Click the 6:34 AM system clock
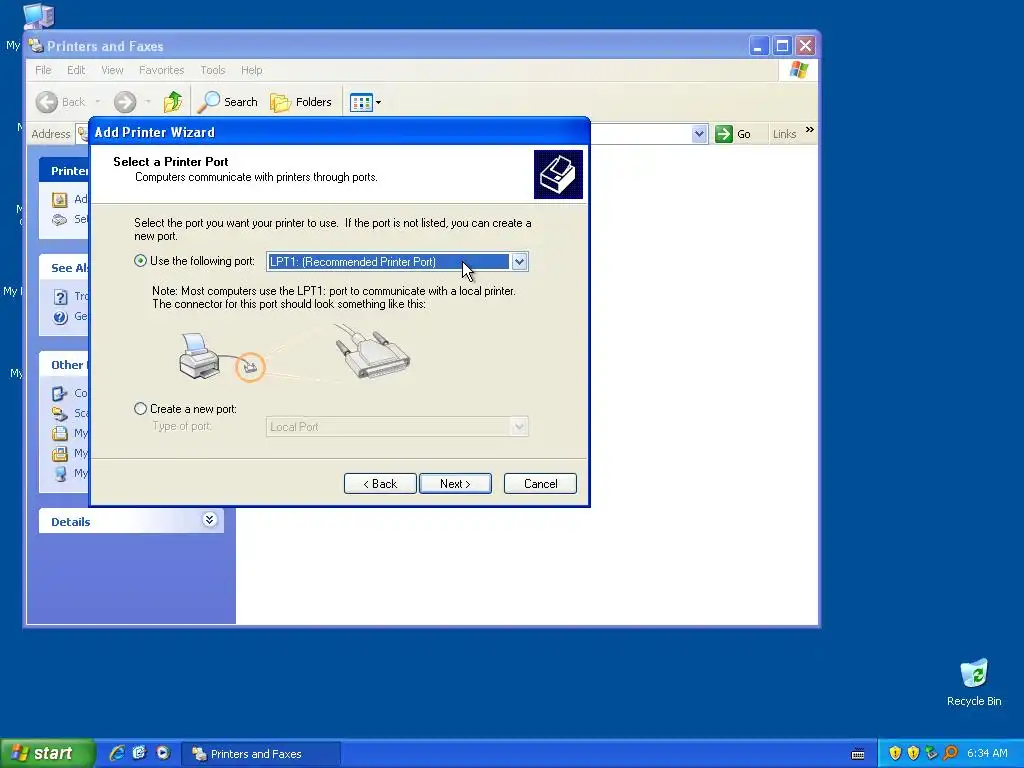The height and width of the screenshot is (768, 1024). tap(987, 754)
